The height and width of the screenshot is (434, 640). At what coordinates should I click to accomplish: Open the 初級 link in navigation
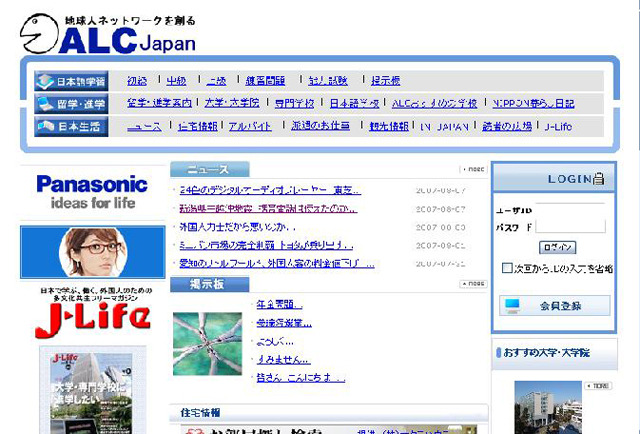click(137, 81)
